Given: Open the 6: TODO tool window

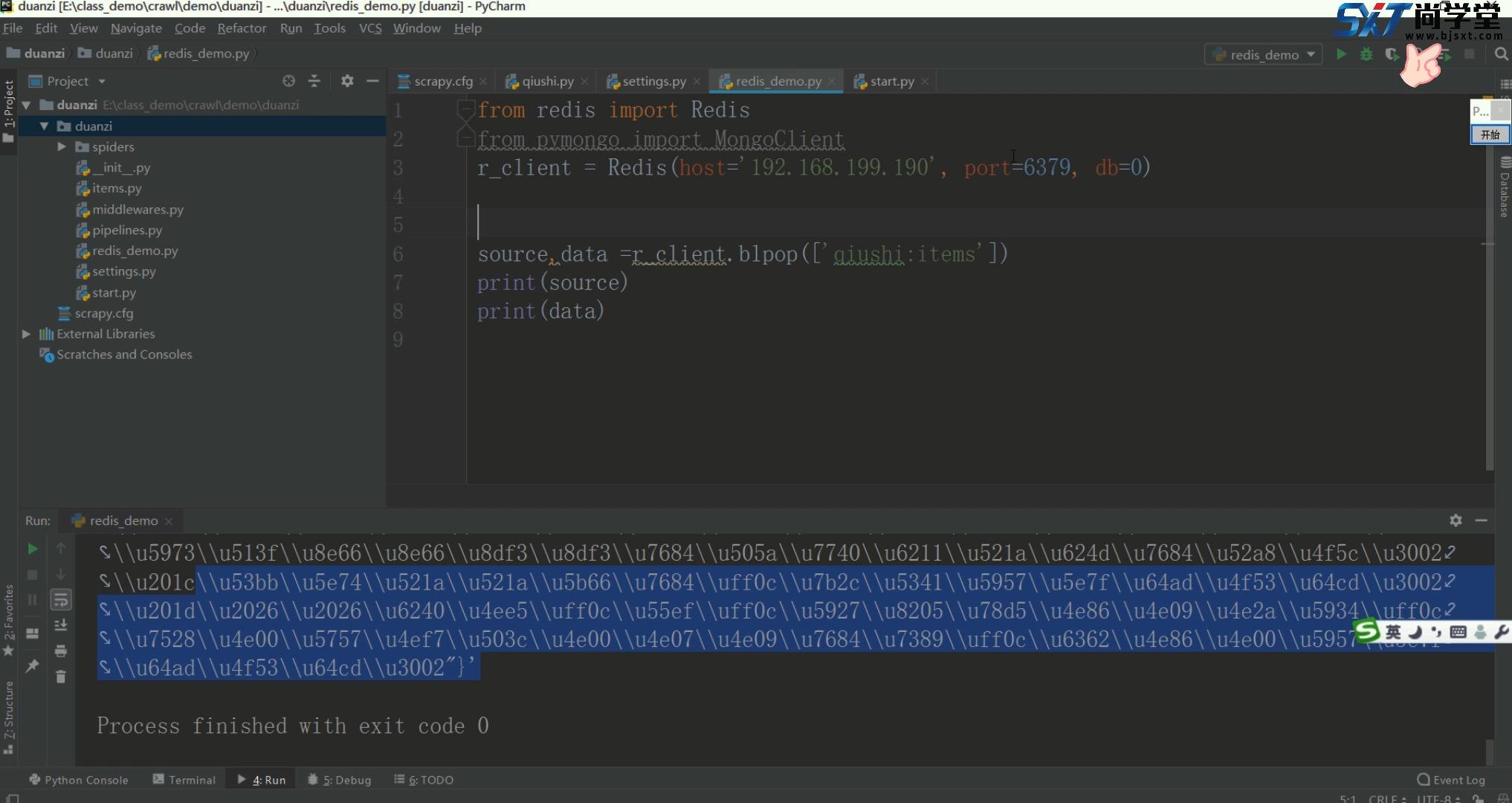Looking at the screenshot, I should [x=424, y=780].
